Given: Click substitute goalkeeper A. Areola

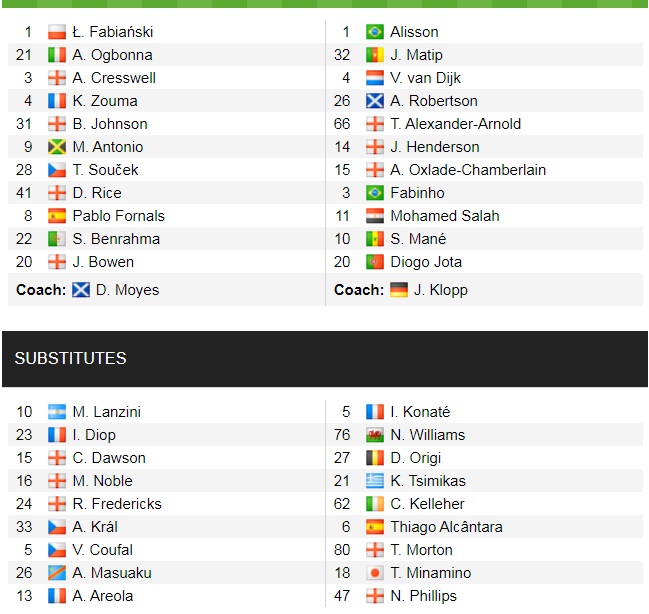Looking at the screenshot, I should [x=103, y=596].
